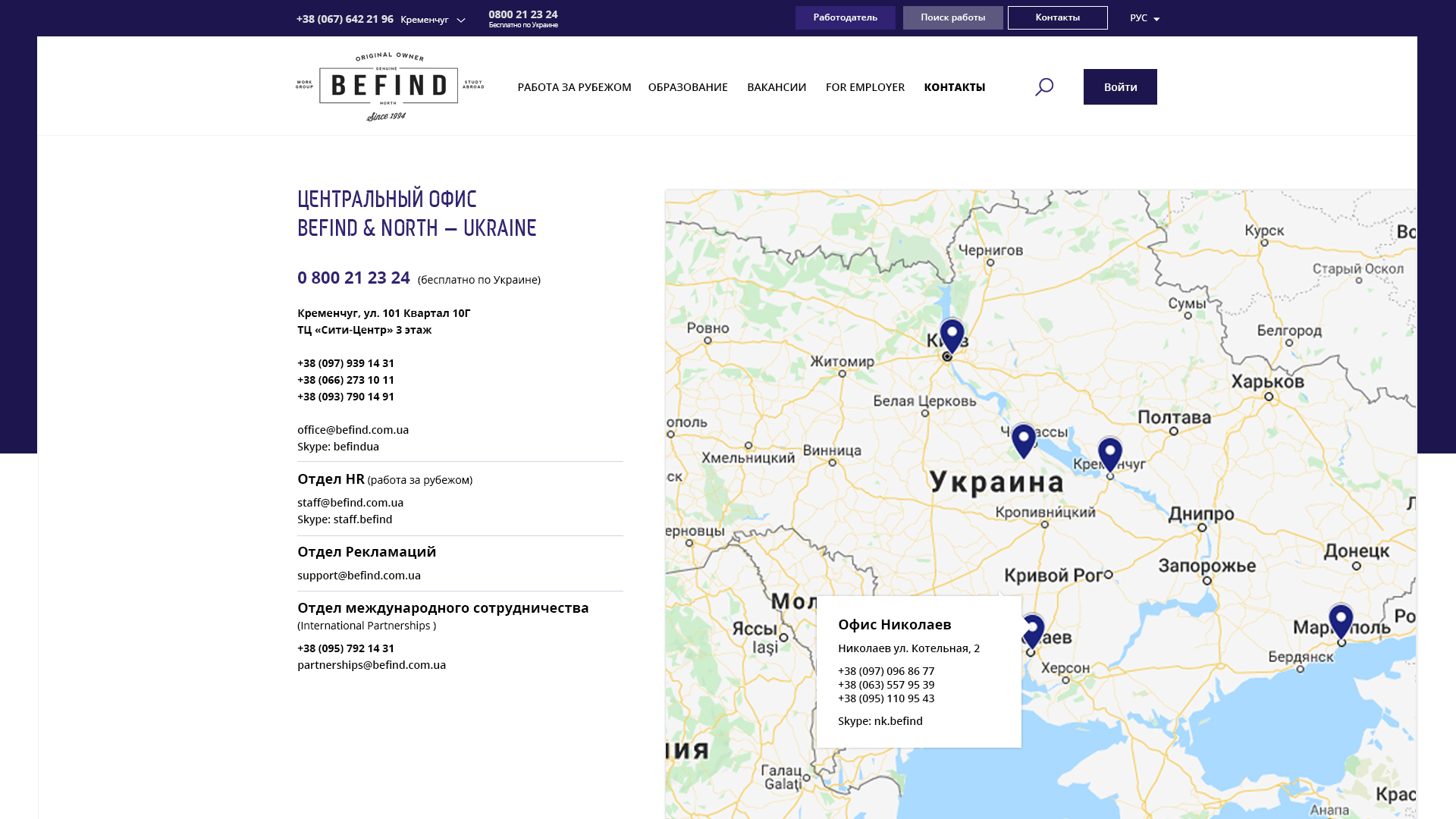Click the top bar Контакты button
Screen dimensions: 1456x819
pos(1057,17)
